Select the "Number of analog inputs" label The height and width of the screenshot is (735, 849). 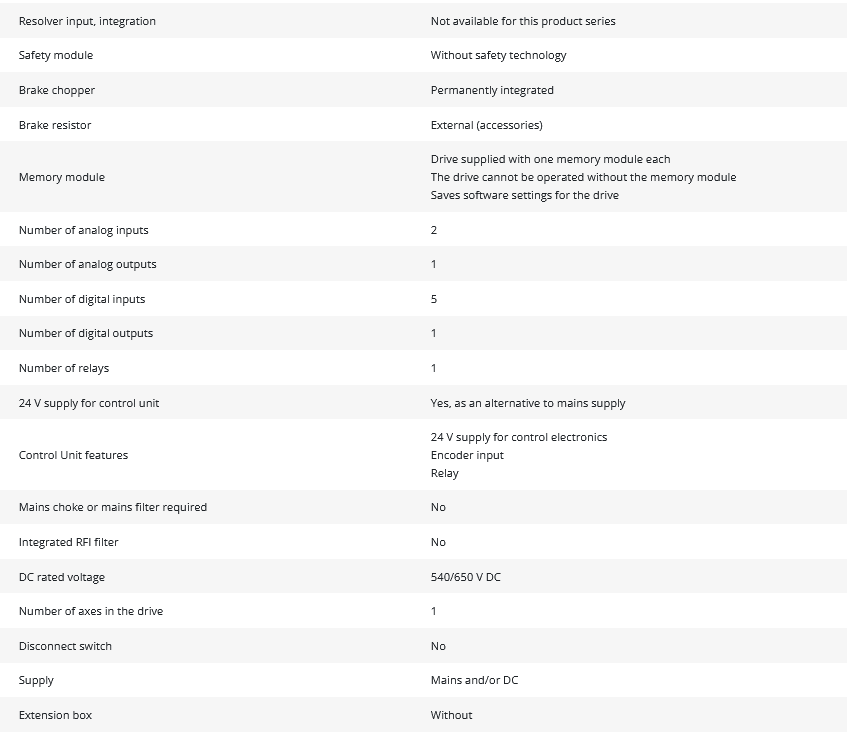click(x=83, y=230)
